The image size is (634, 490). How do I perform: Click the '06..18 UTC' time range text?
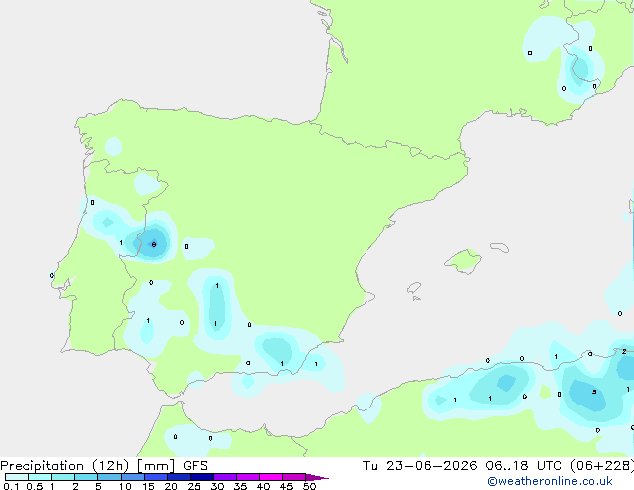524,466
